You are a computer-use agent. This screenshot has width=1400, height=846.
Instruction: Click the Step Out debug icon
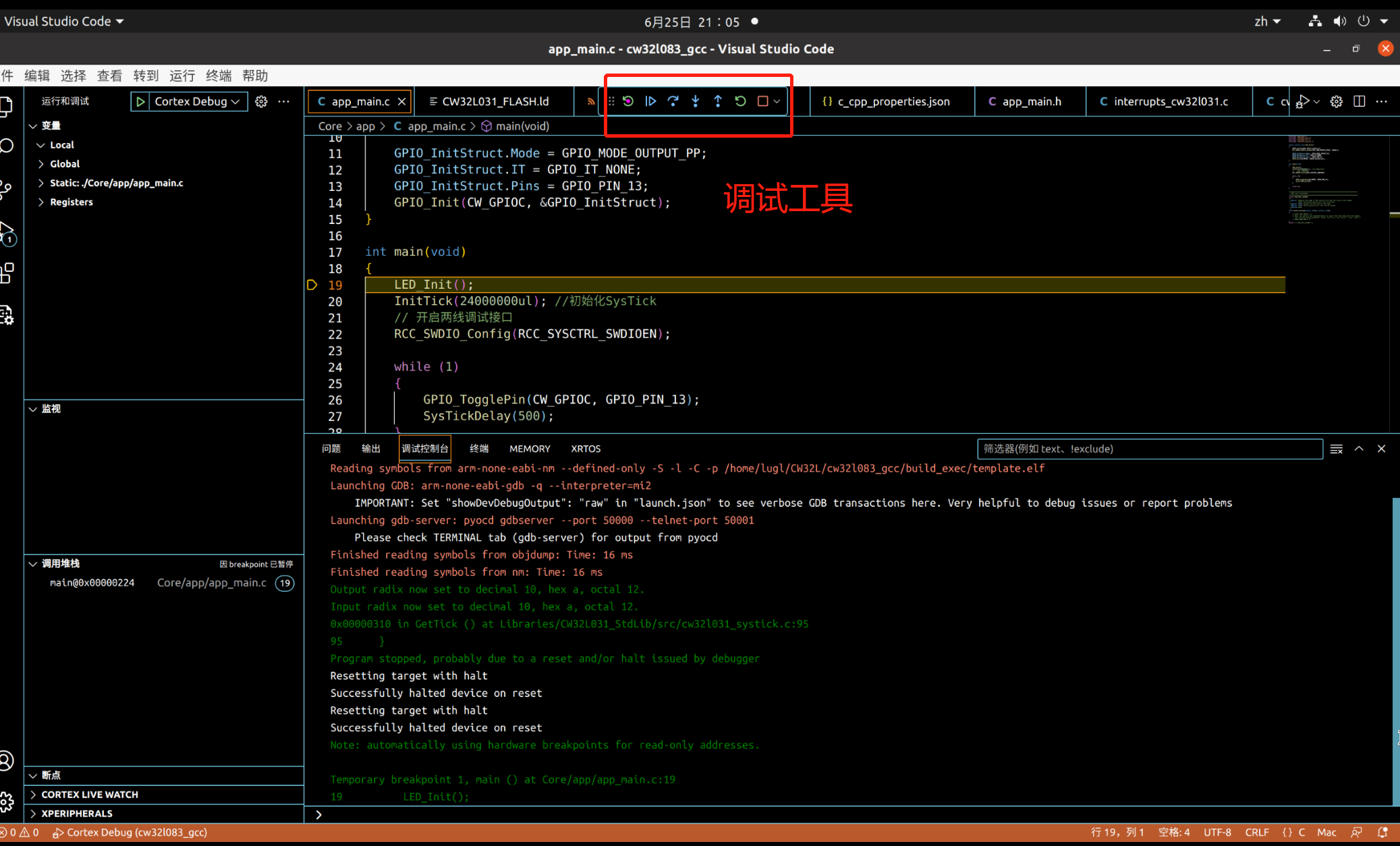coord(717,101)
